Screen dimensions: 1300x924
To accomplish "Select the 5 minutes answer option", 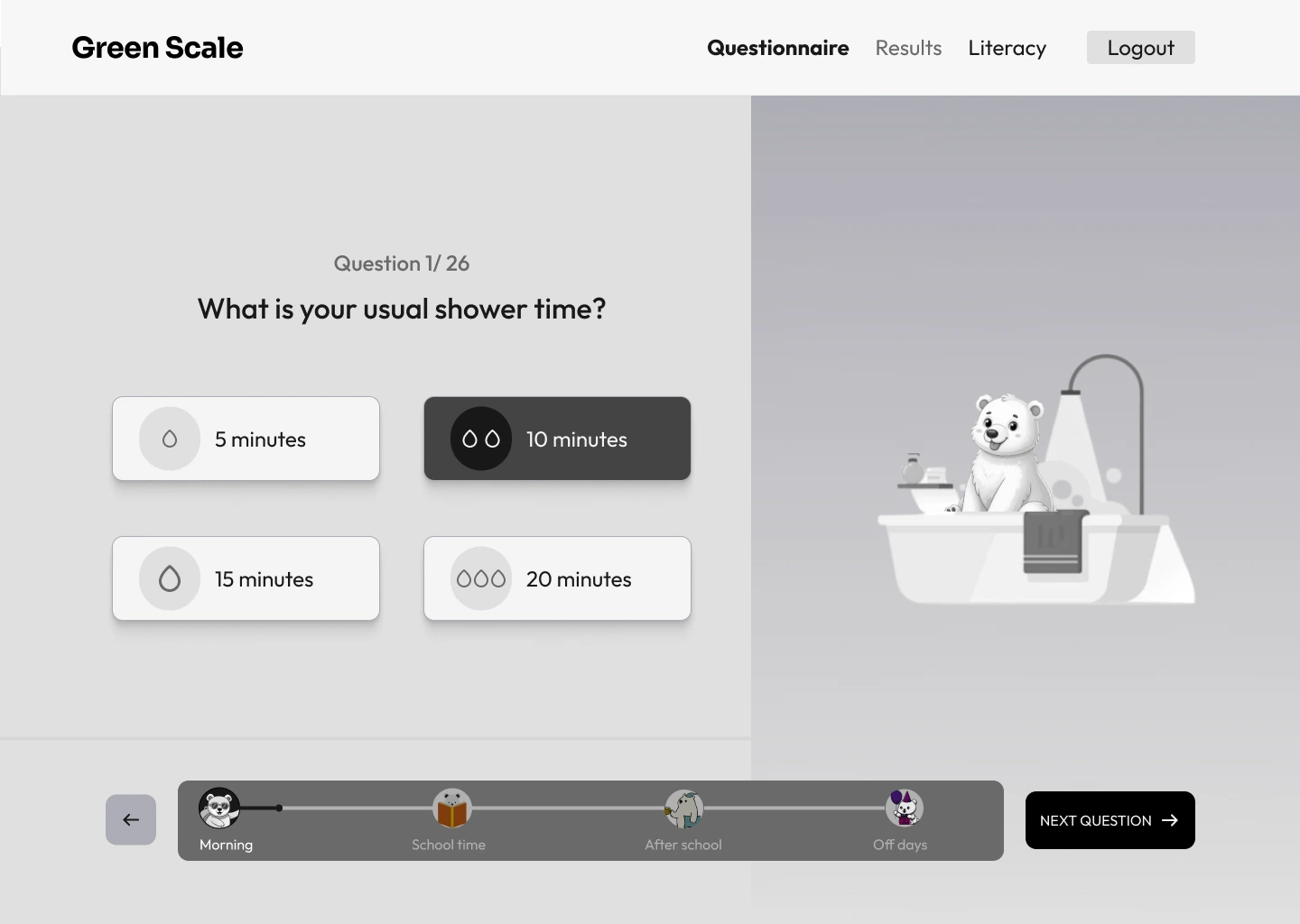I will (x=246, y=439).
